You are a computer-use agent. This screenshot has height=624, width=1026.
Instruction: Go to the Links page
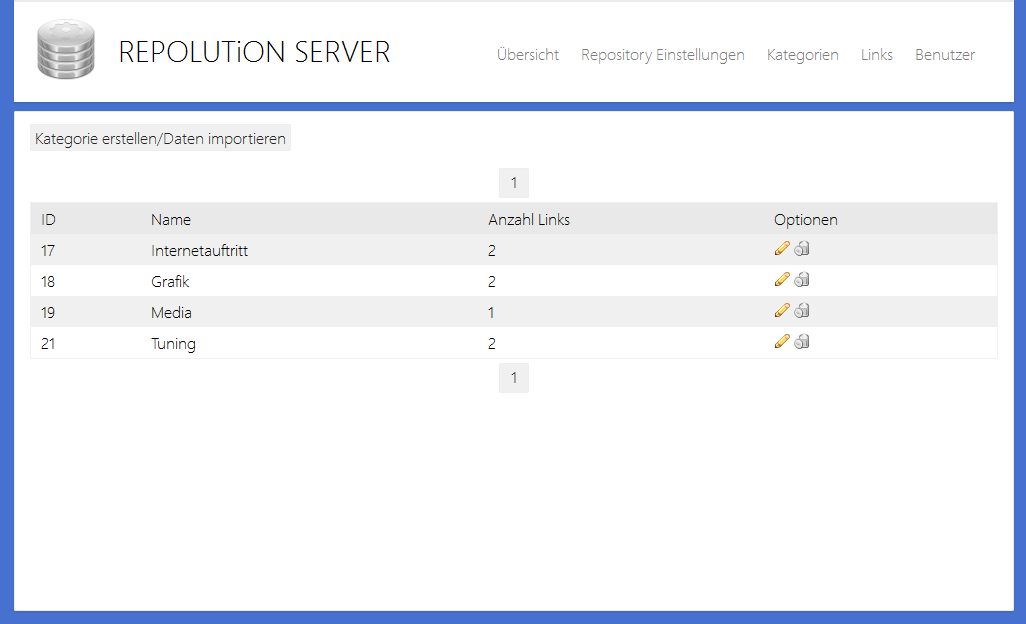pos(876,55)
